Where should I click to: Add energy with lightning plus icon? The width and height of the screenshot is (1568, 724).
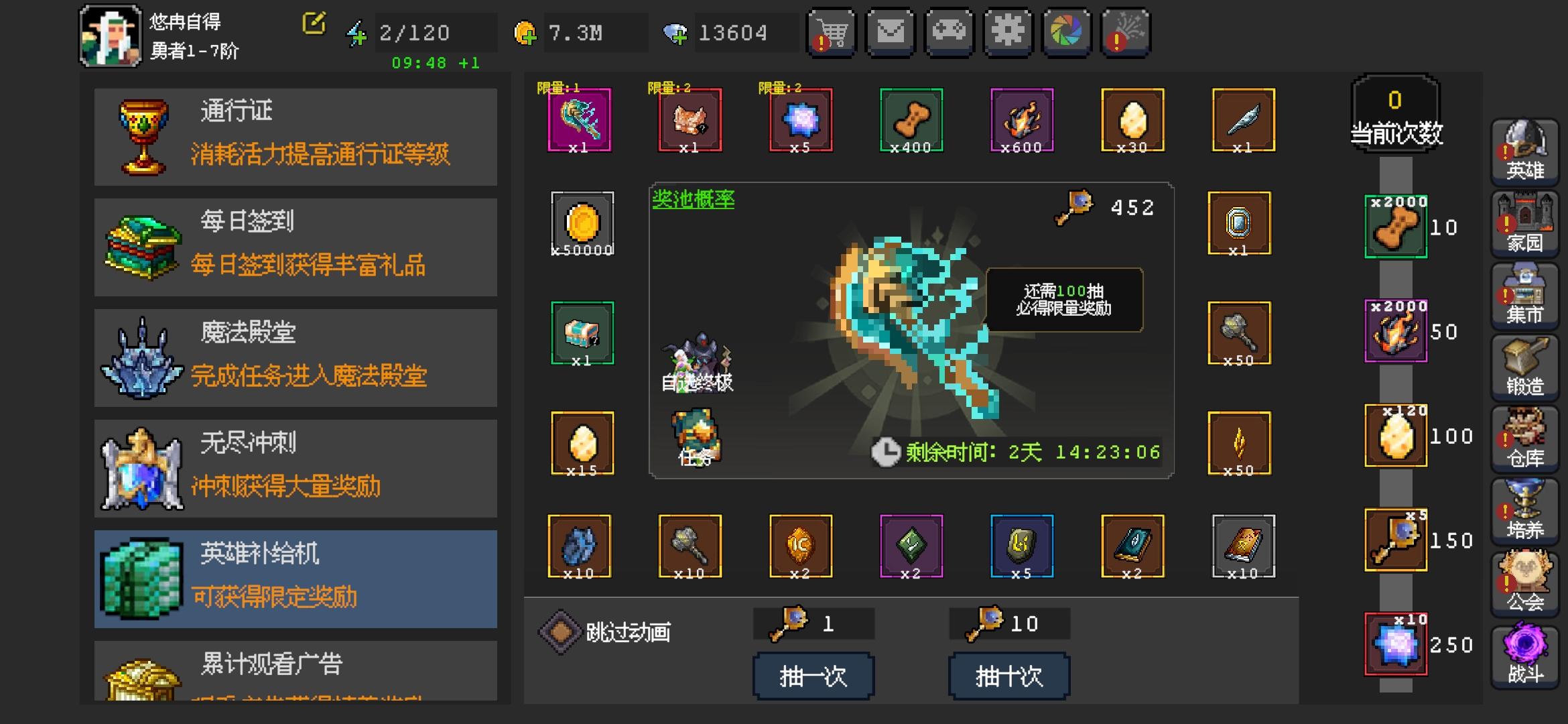click(356, 34)
